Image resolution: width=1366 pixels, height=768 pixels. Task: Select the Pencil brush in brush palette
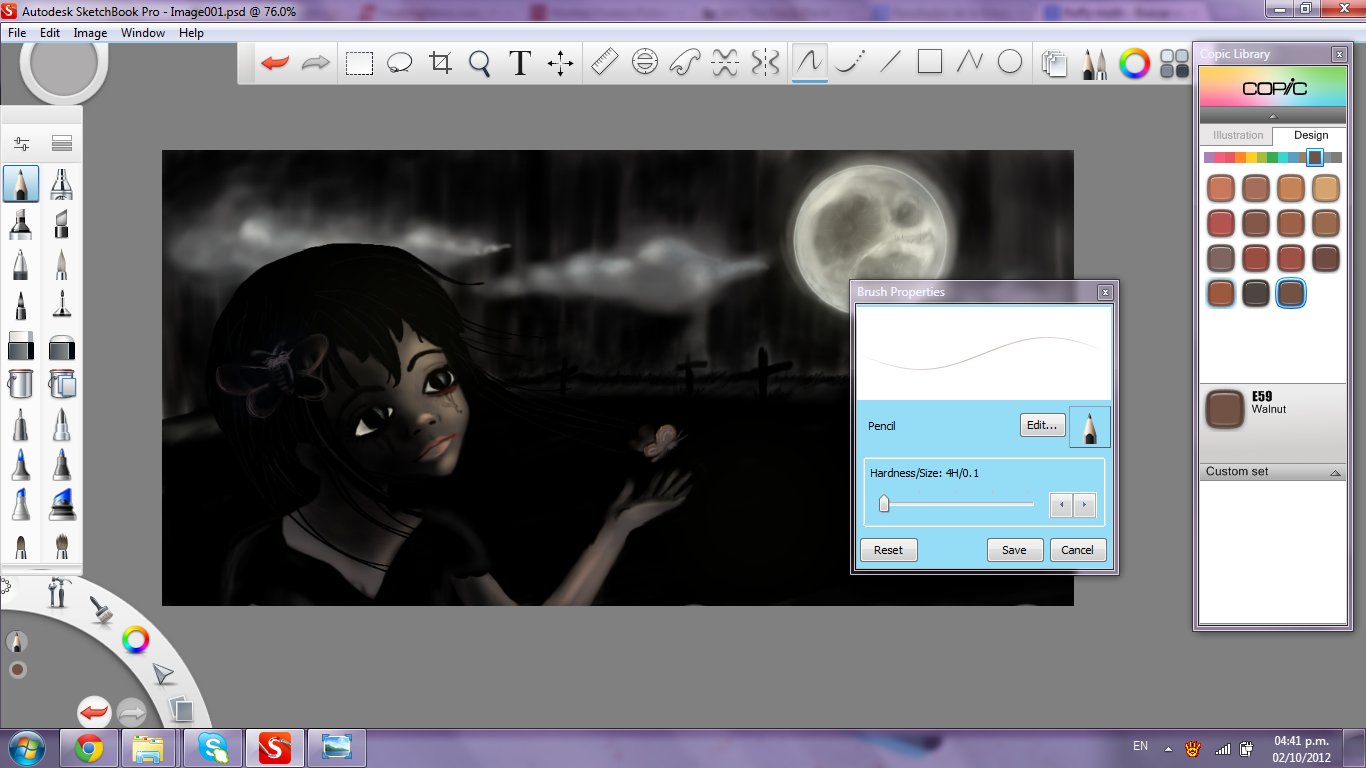coord(21,184)
